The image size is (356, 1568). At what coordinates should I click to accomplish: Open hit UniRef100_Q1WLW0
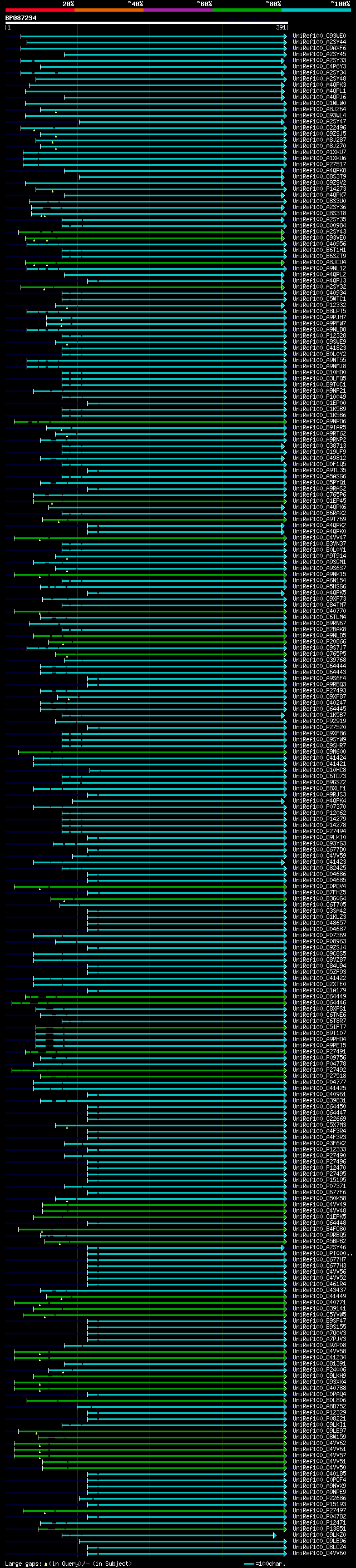click(319, 103)
